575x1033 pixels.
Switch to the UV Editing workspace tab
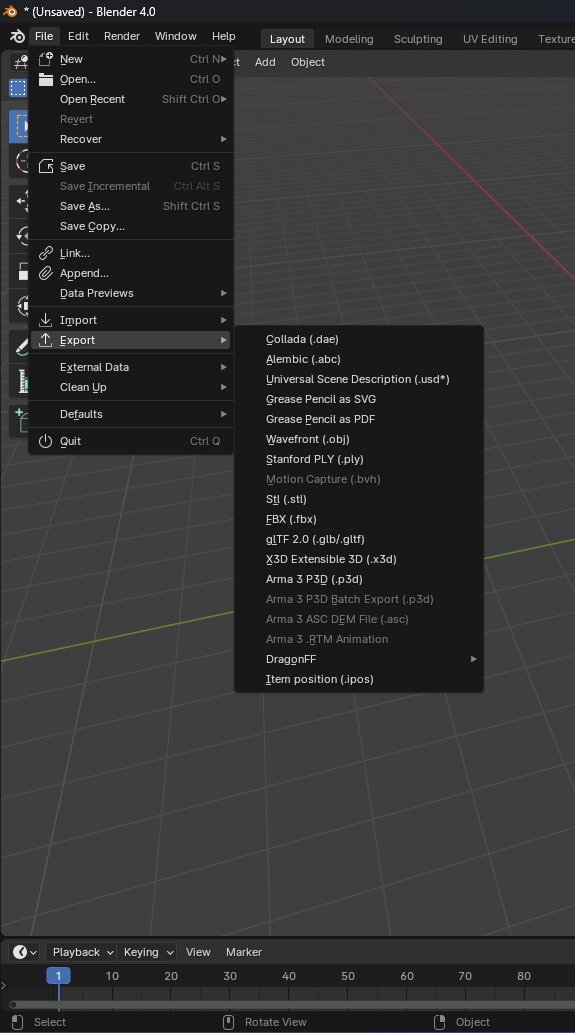(x=490, y=39)
